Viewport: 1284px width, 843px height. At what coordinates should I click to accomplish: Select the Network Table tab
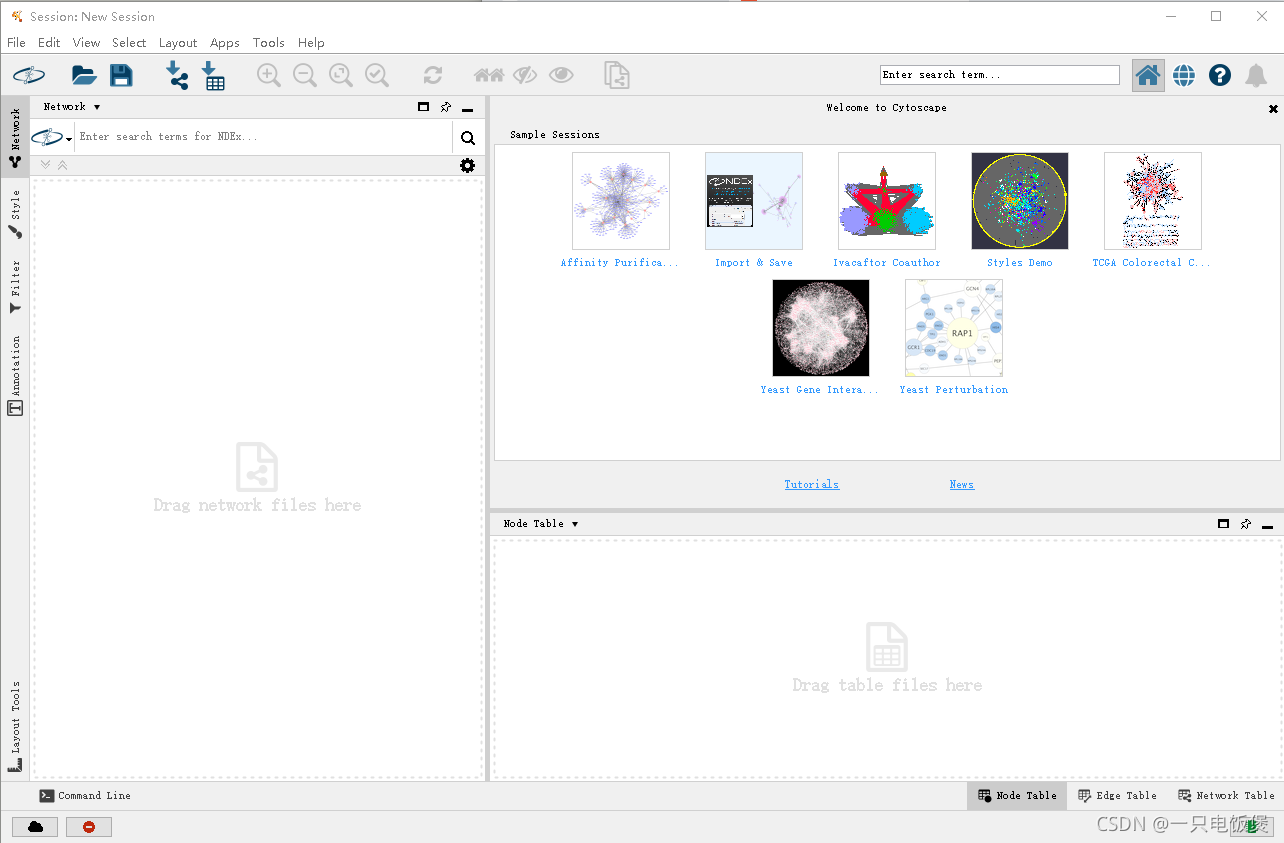1226,796
